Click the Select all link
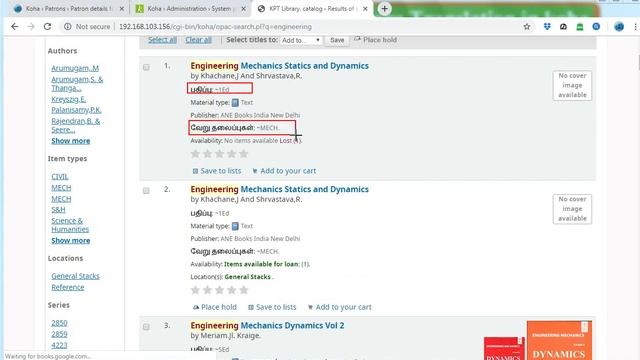The width and height of the screenshot is (640, 360). [162, 40]
